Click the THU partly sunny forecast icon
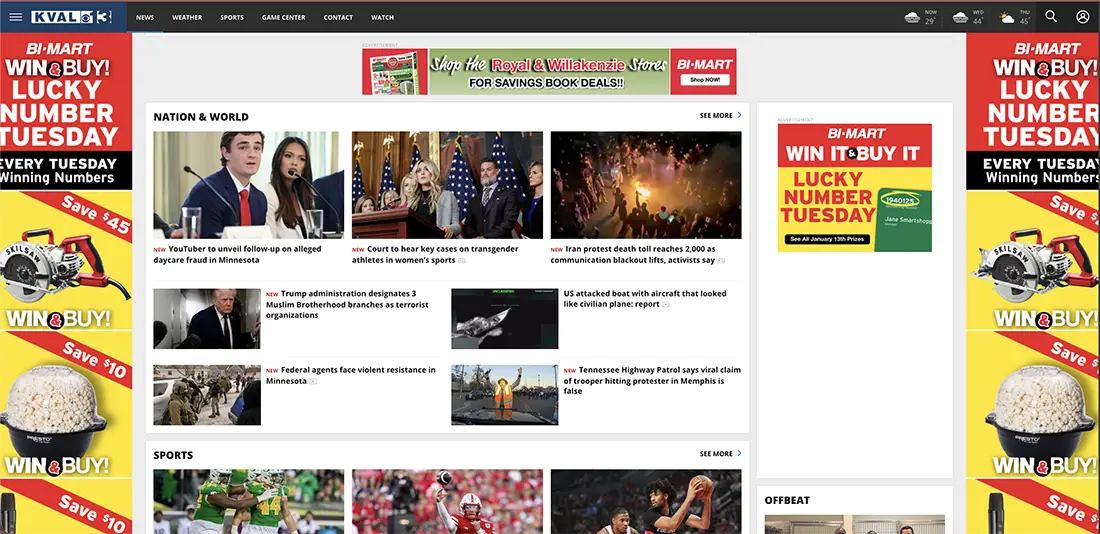Viewport: 1100px width, 534px height. click(1007, 17)
